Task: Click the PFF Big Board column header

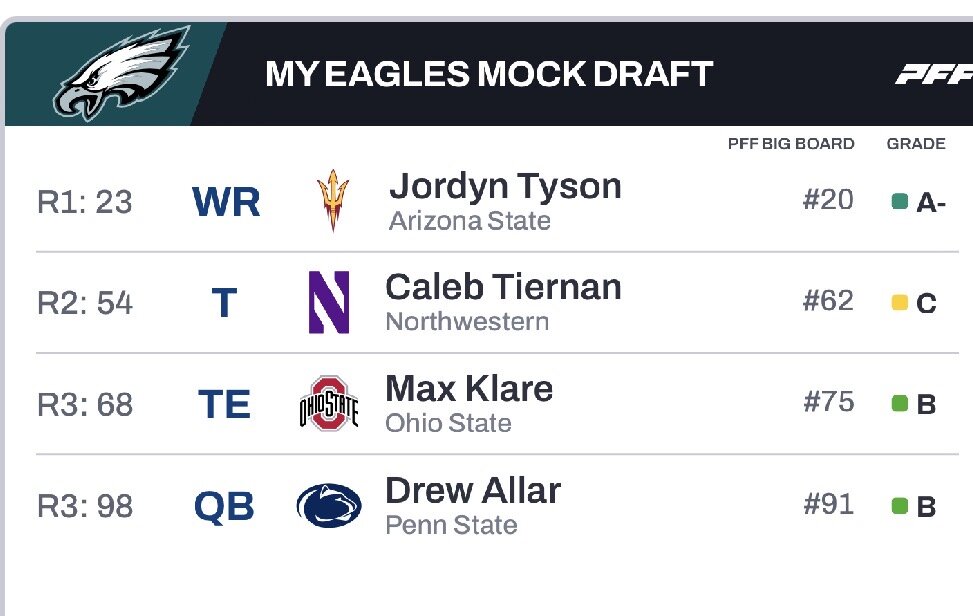Action: pos(791,144)
